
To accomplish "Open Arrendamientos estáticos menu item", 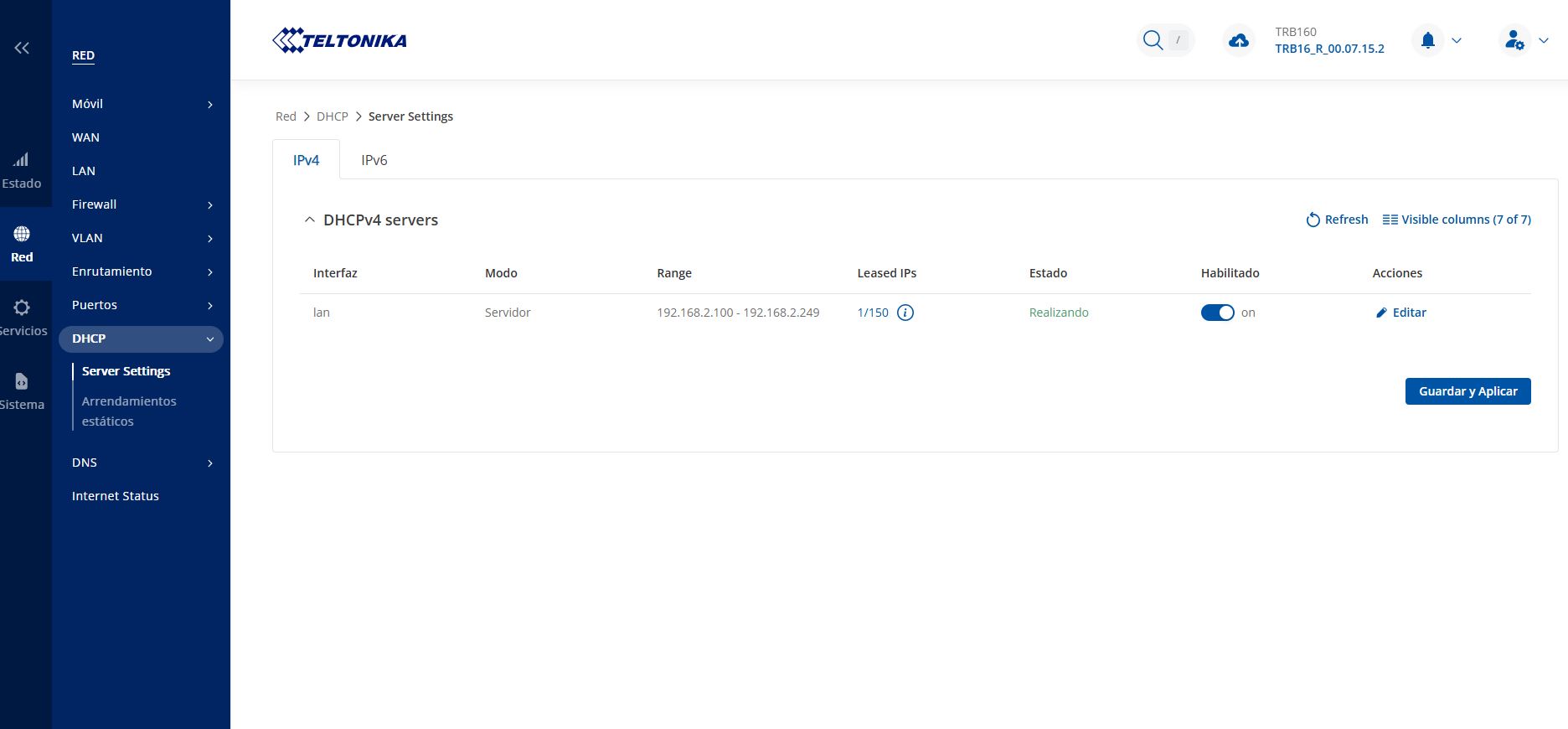I will point(128,411).
